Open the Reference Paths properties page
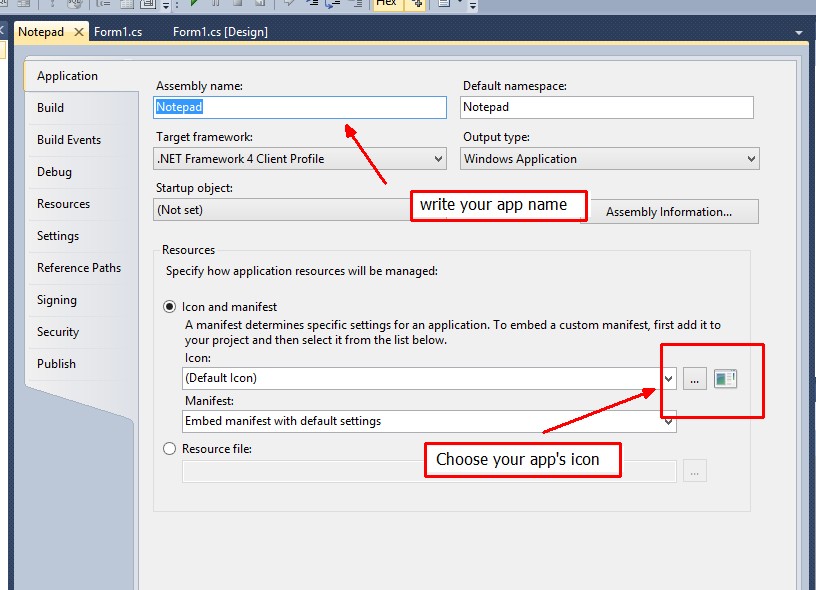 tap(82, 267)
